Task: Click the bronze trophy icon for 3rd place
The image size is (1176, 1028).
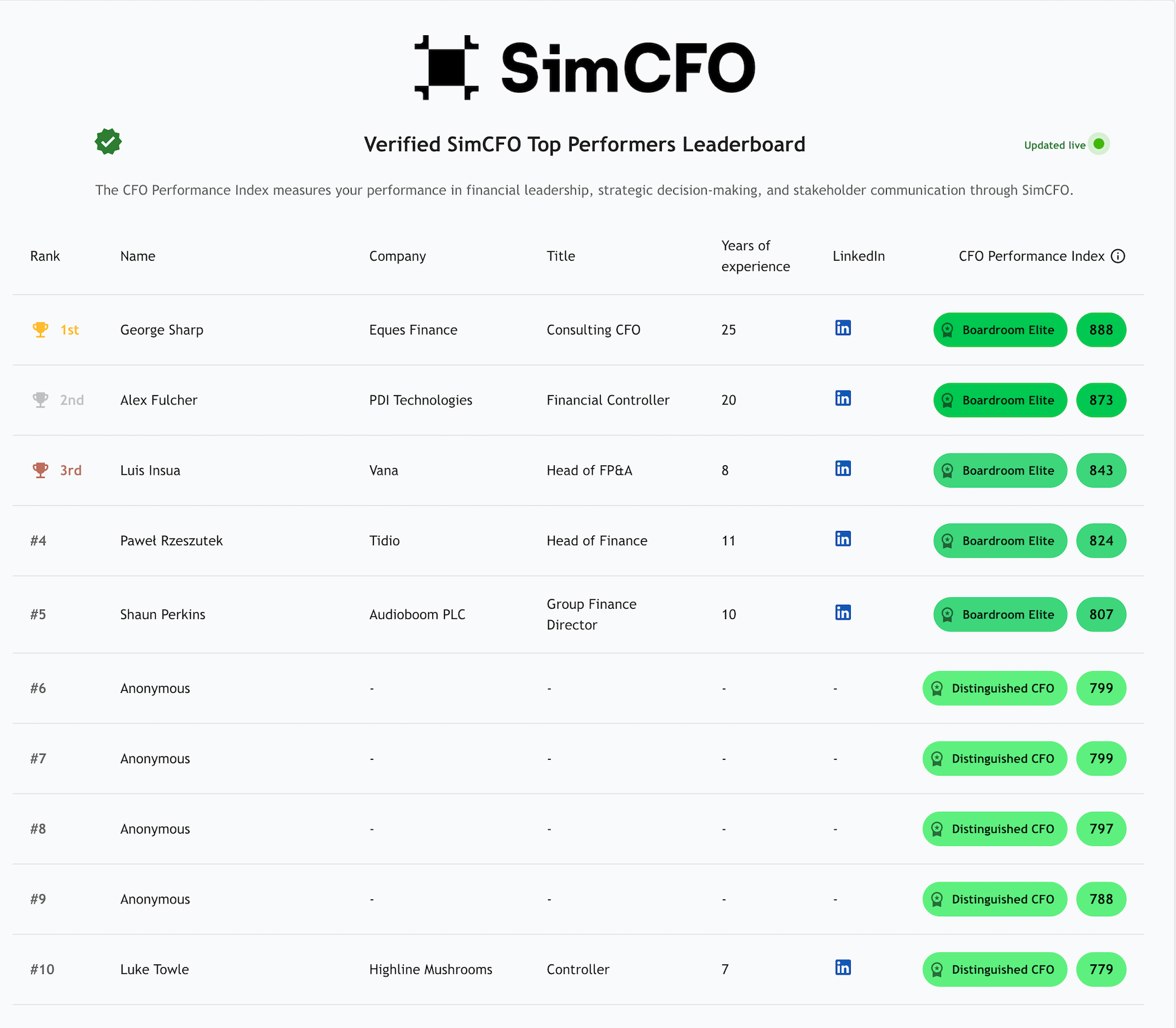Action: click(41, 471)
